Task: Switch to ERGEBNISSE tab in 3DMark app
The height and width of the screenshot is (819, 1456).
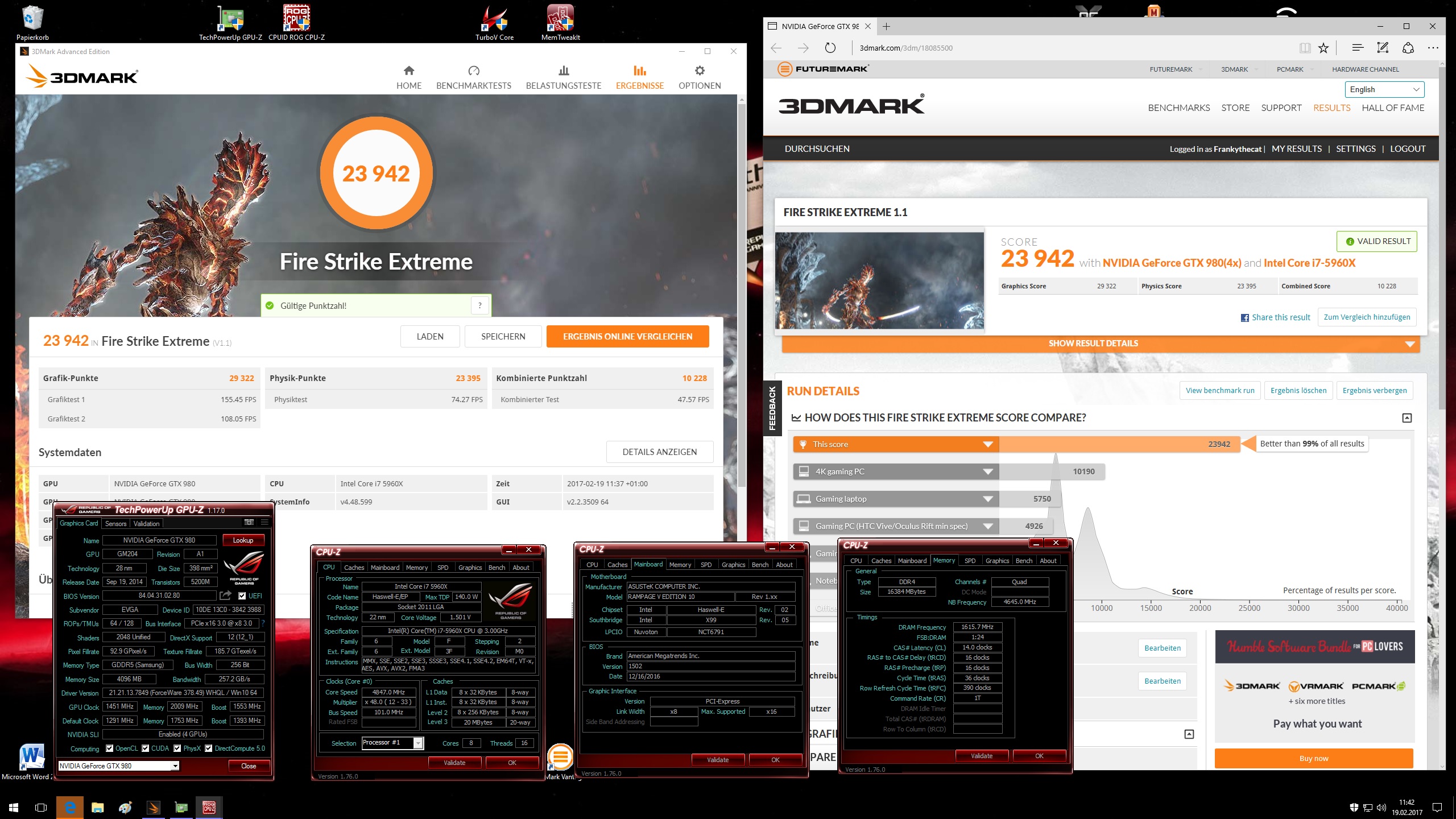Action: click(640, 77)
